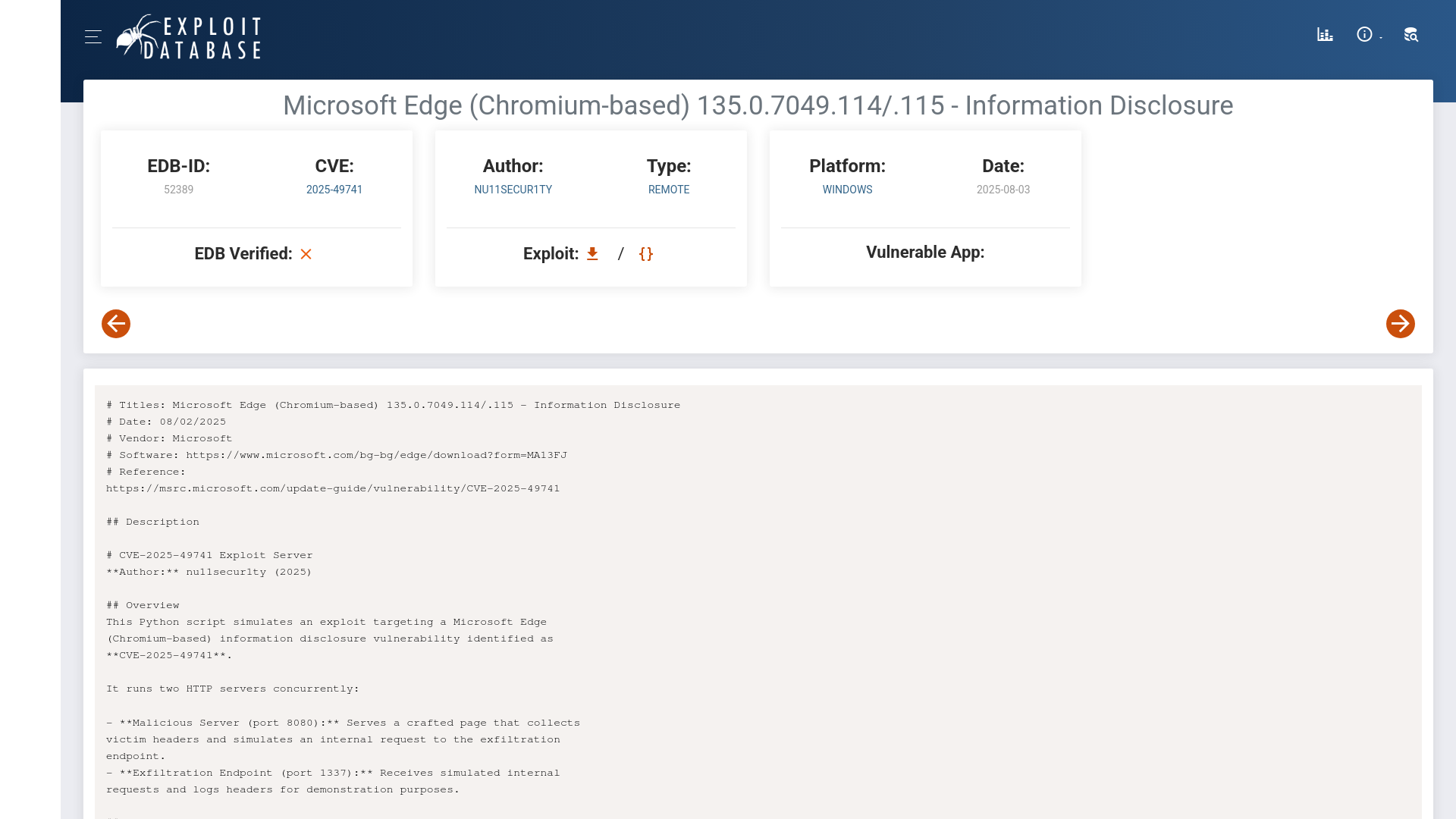Click the 'Exploit:' label
The height and width of the screenshot is (819, 1456).
click(x=551, y=254)
